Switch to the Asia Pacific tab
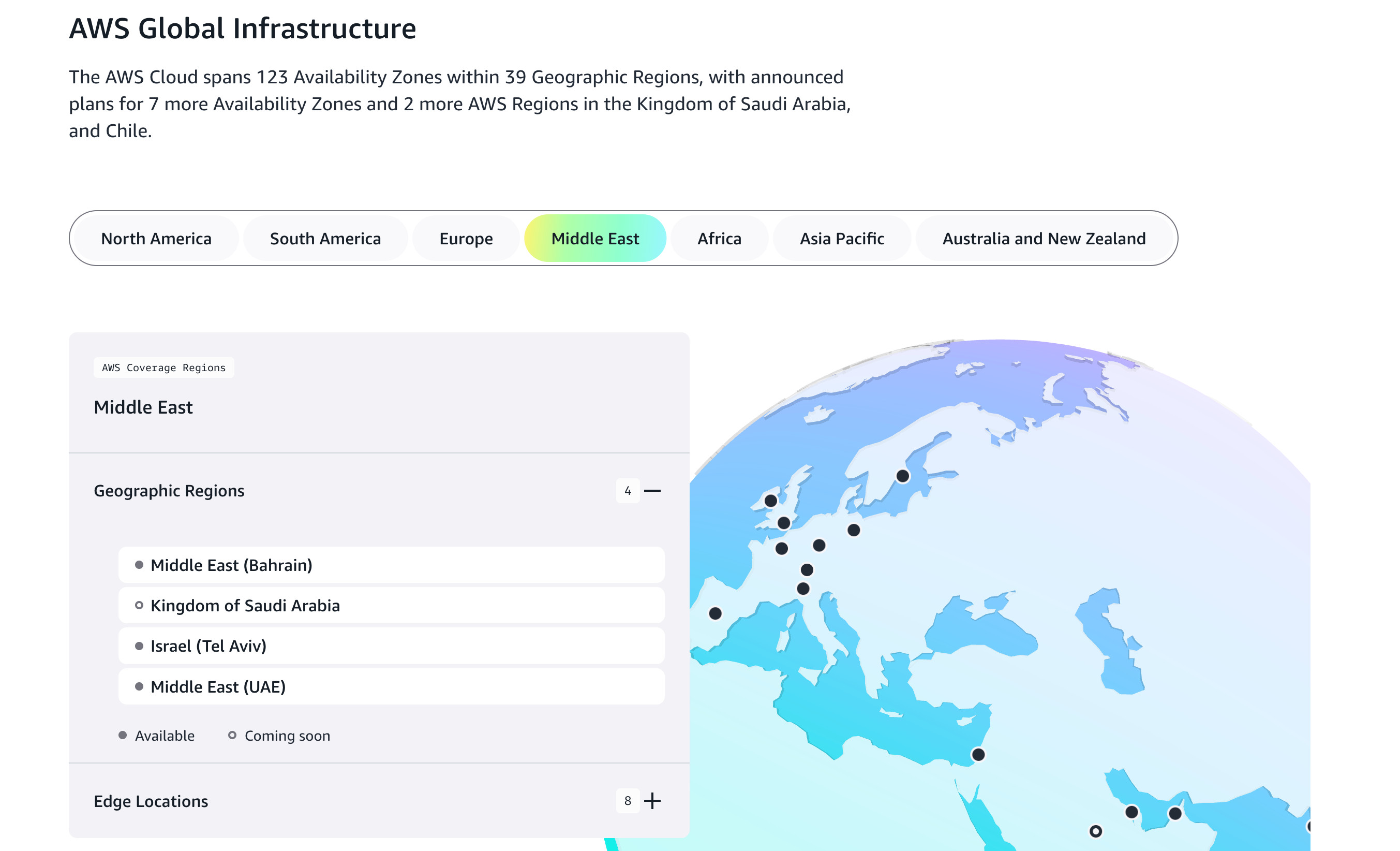The width and height of the screenshot is (1400, 851). tap(841, 238)
